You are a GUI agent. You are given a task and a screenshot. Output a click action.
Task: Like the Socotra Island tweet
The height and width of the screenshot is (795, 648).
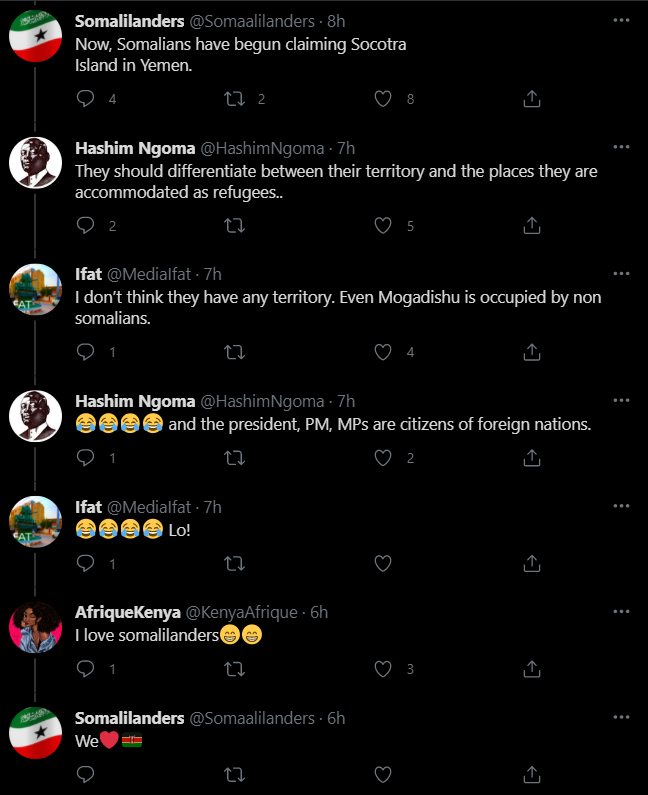tap(382, 98)
